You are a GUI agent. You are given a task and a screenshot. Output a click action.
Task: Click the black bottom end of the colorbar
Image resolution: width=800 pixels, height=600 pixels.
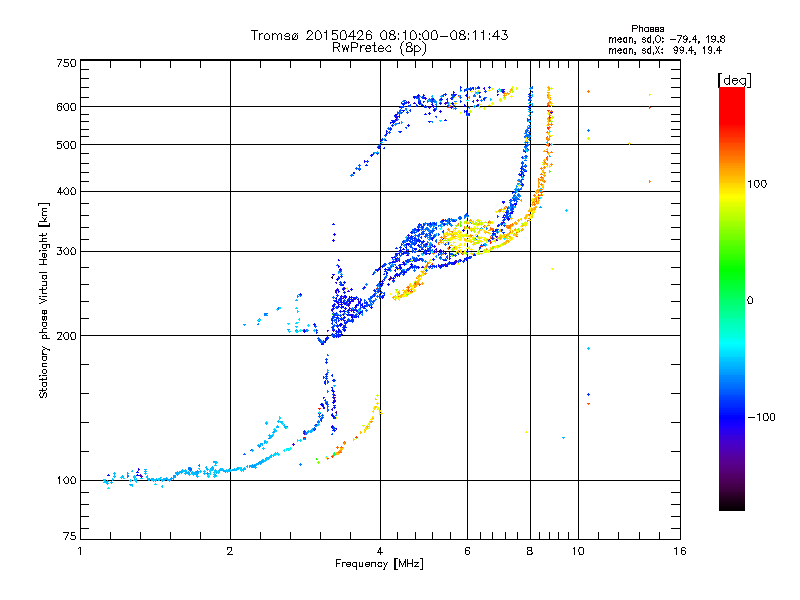(x=732, y=503)
